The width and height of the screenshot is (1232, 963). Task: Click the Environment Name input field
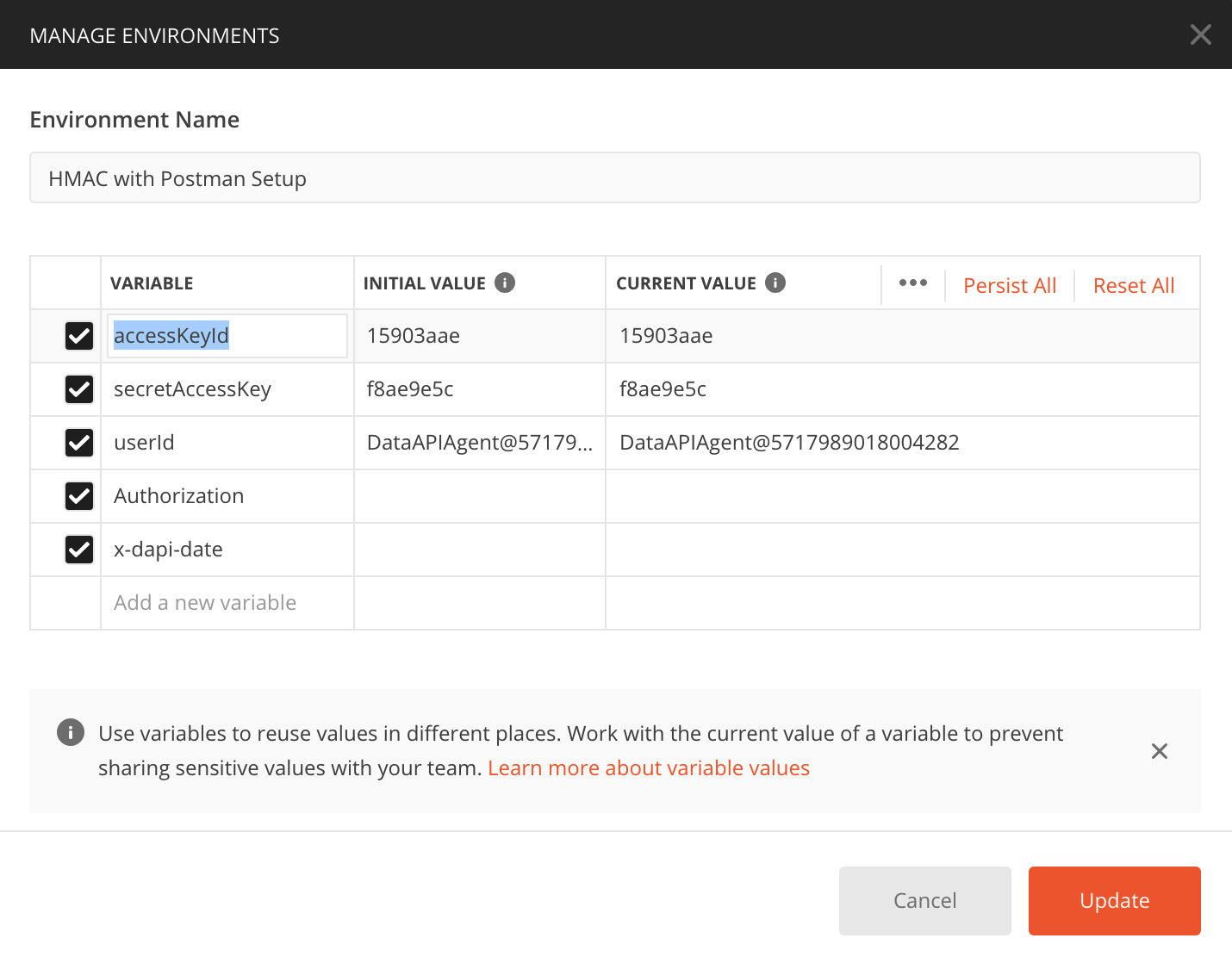click(614, 177)
